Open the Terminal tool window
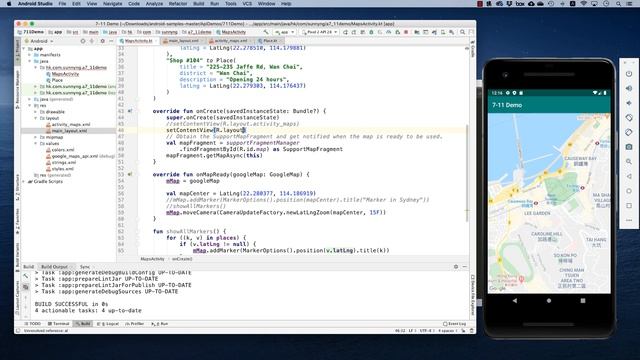The height and width of the screenshot is (360, 640). click(x=59, y=324)
